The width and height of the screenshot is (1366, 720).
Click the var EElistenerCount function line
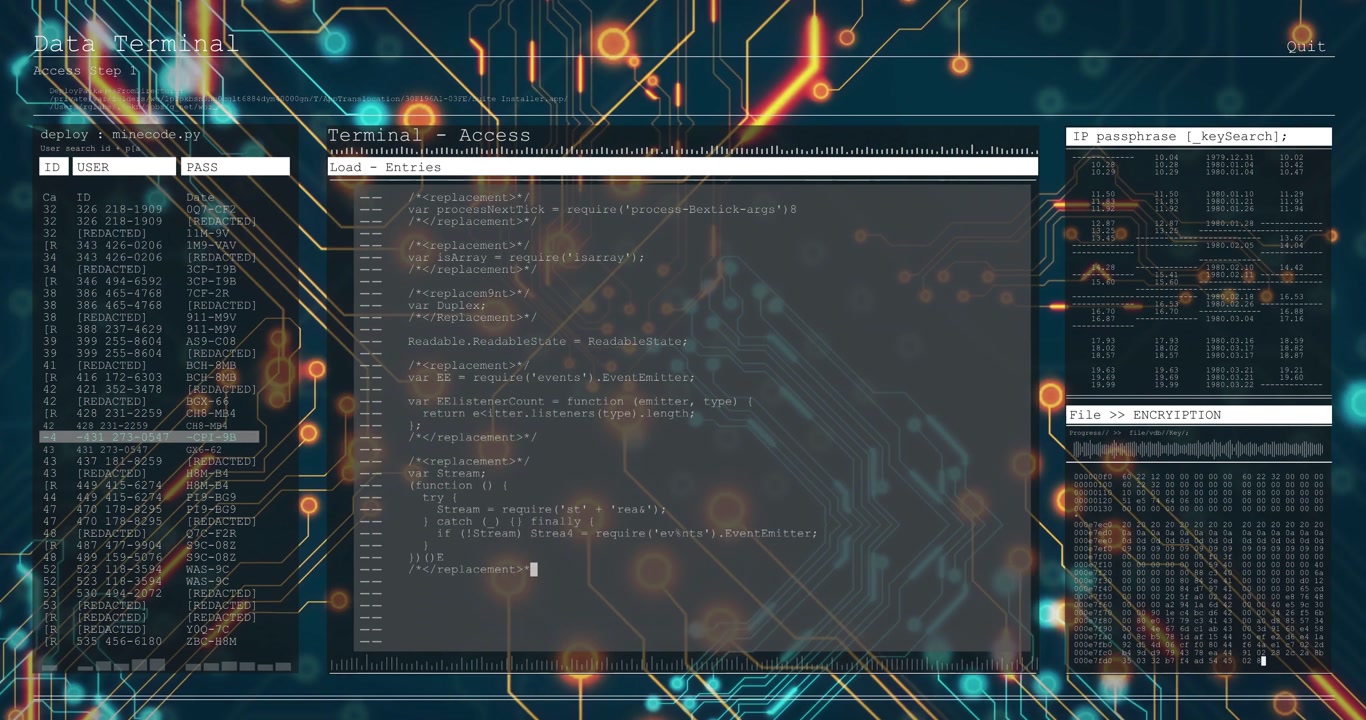(x=580, y=401)
